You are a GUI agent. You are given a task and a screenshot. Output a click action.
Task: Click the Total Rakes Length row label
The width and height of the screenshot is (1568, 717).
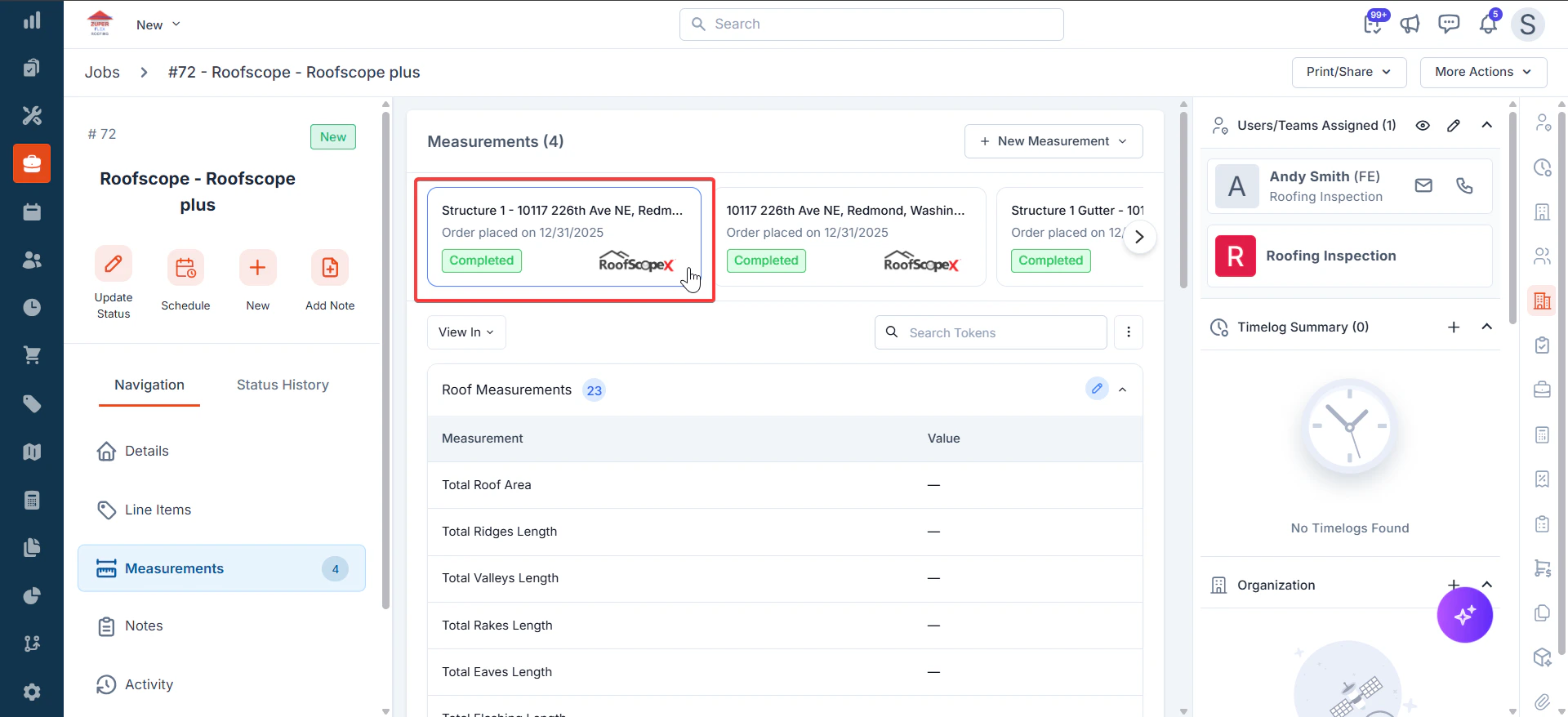pos(497,626)
